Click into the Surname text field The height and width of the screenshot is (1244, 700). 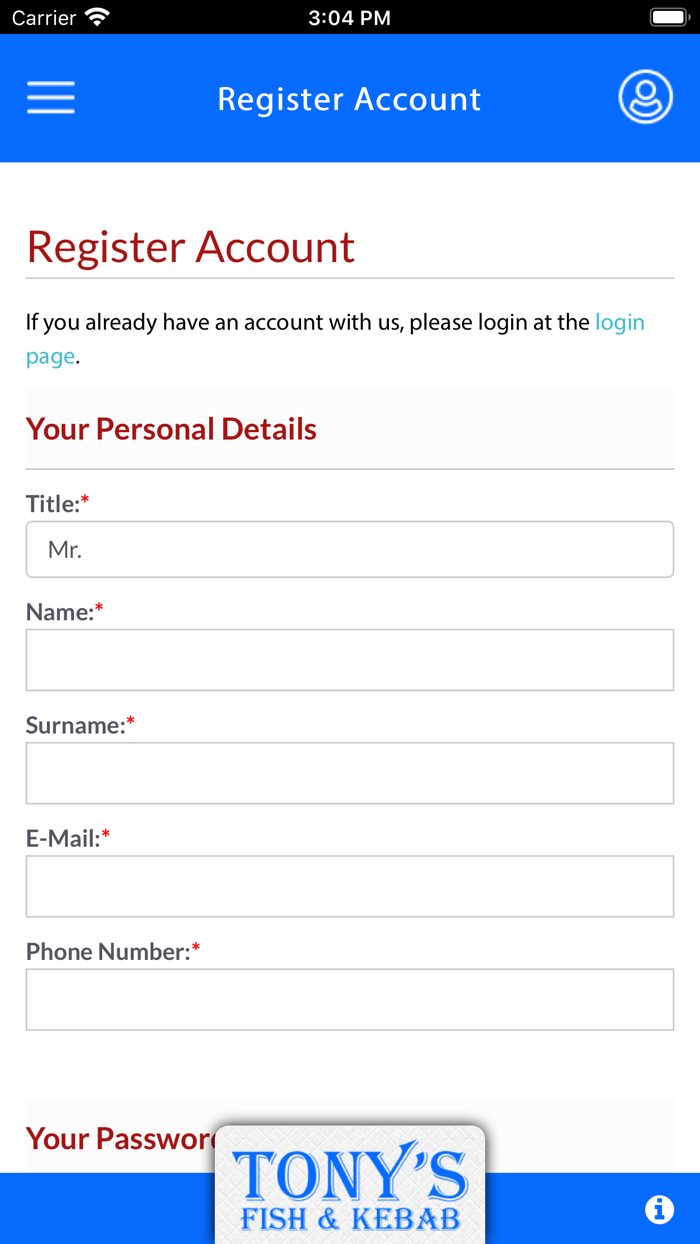350,773
